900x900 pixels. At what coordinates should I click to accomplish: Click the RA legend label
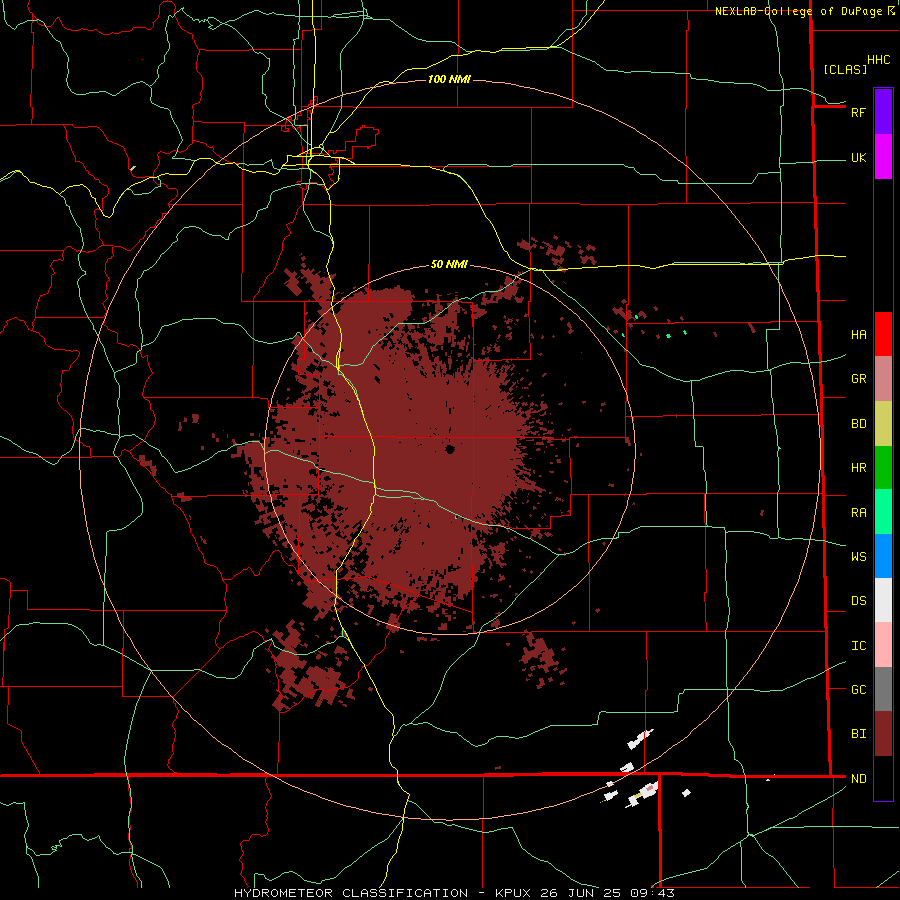pyautogui.click(x=858, y=513)
